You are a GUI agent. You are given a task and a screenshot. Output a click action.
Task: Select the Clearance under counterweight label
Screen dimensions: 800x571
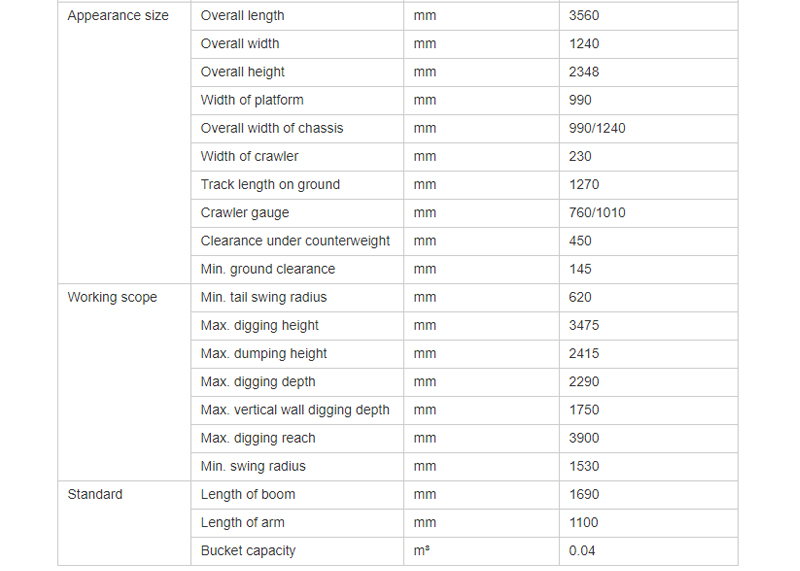coord(295,241)
